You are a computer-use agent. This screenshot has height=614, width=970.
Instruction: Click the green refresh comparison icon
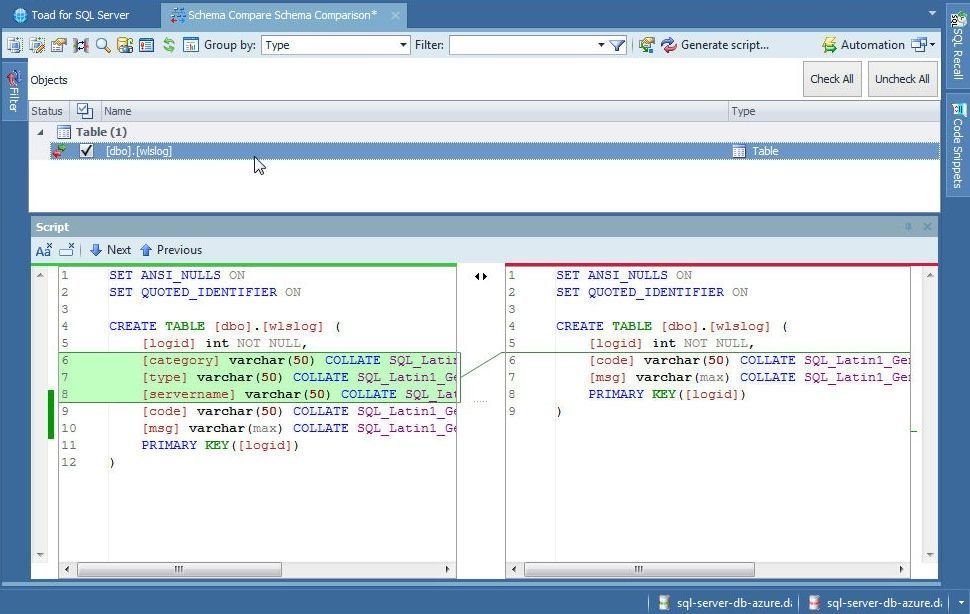pyautogui.click(x=169, y=45)
